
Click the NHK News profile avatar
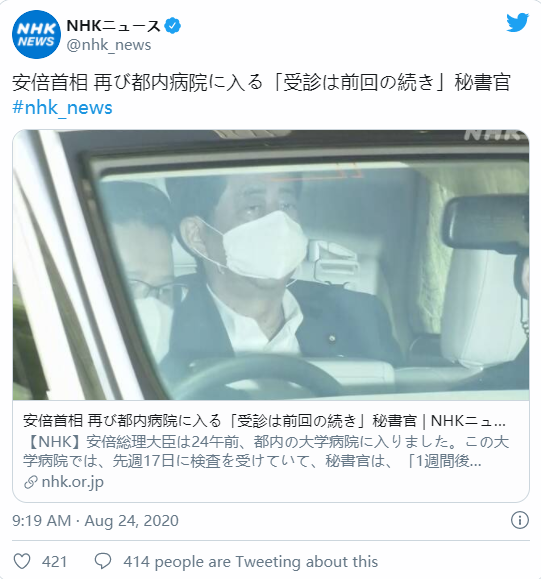coord(36,34)
